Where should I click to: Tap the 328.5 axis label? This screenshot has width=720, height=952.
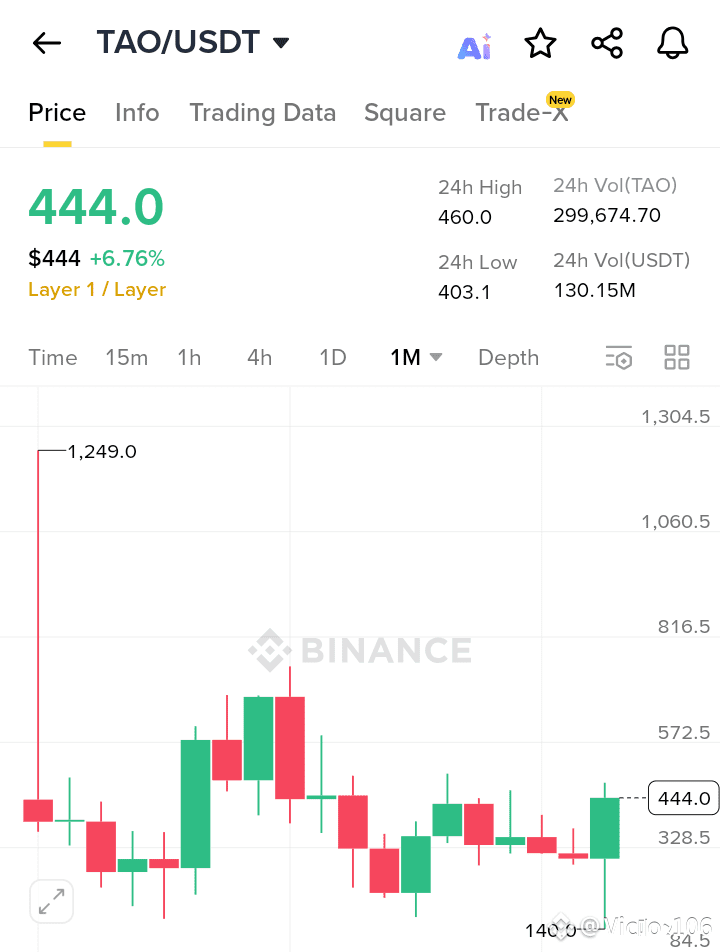point(684,838)
